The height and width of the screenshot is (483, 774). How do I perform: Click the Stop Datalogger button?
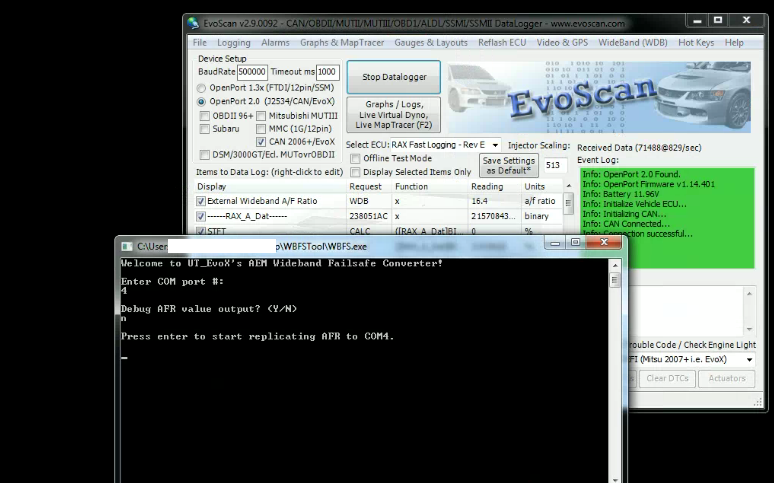tap(394, 77)
